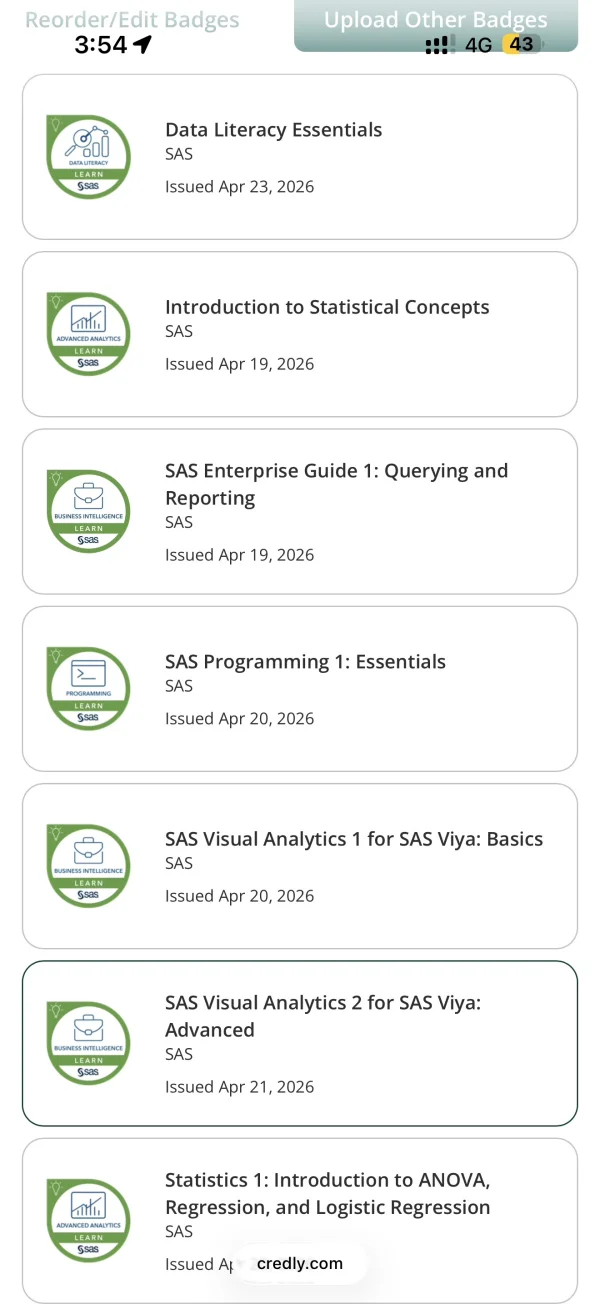Tap the Visual Analytics 1 Basics badge icon

point(89,866)
